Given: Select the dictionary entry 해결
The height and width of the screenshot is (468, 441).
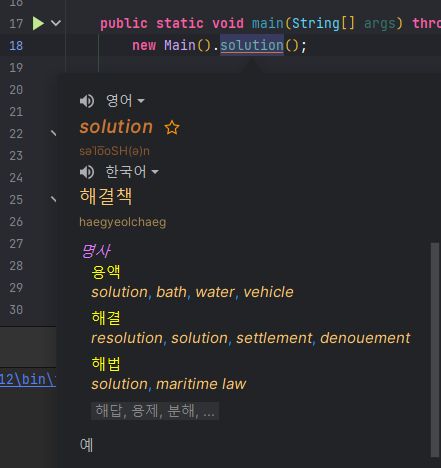Looking at the screenshot, I should pos(106,318).
